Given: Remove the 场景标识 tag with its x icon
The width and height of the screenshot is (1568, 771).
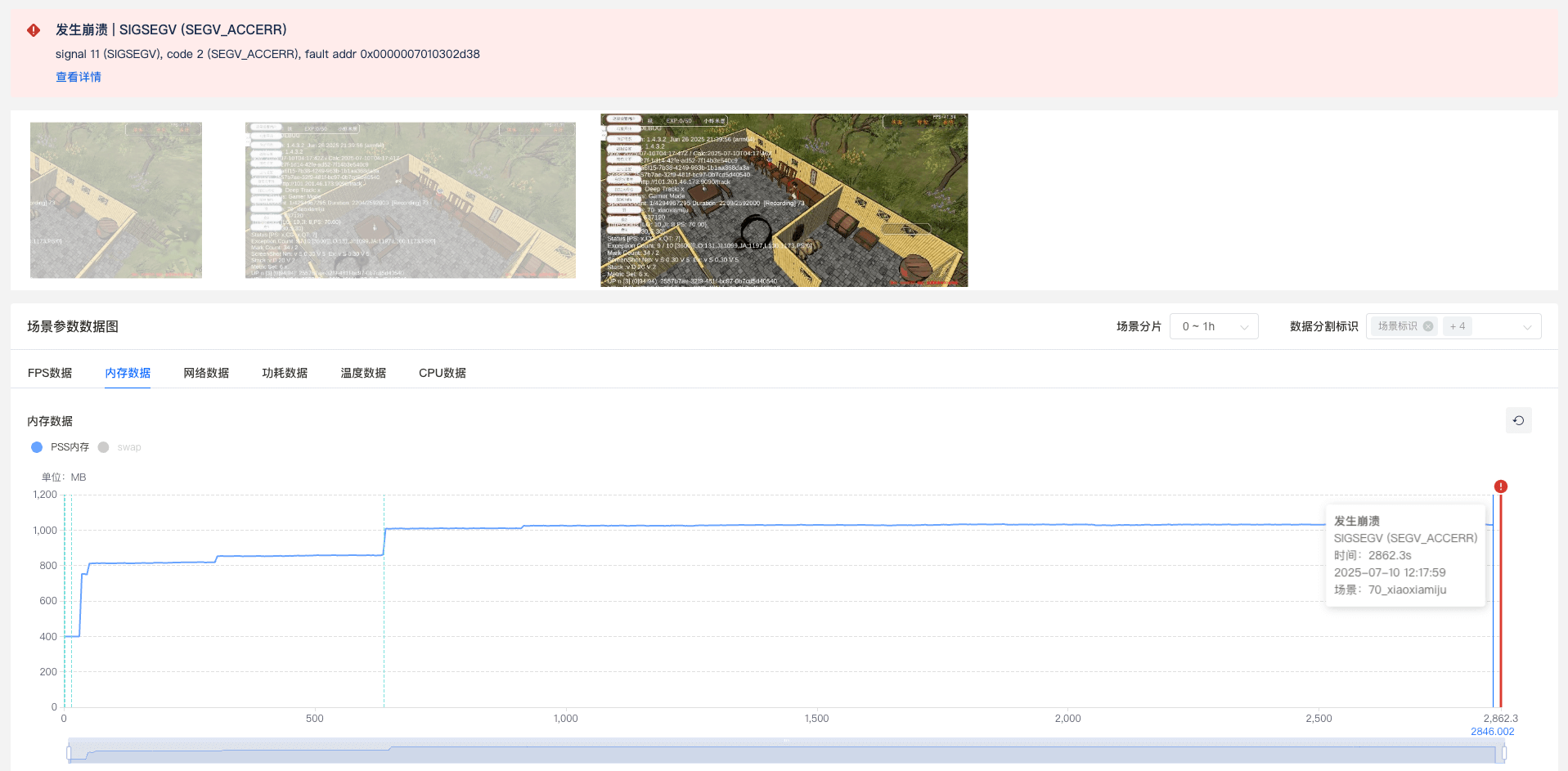Looking at the screenshot, I should click(x=1428, y=326).
